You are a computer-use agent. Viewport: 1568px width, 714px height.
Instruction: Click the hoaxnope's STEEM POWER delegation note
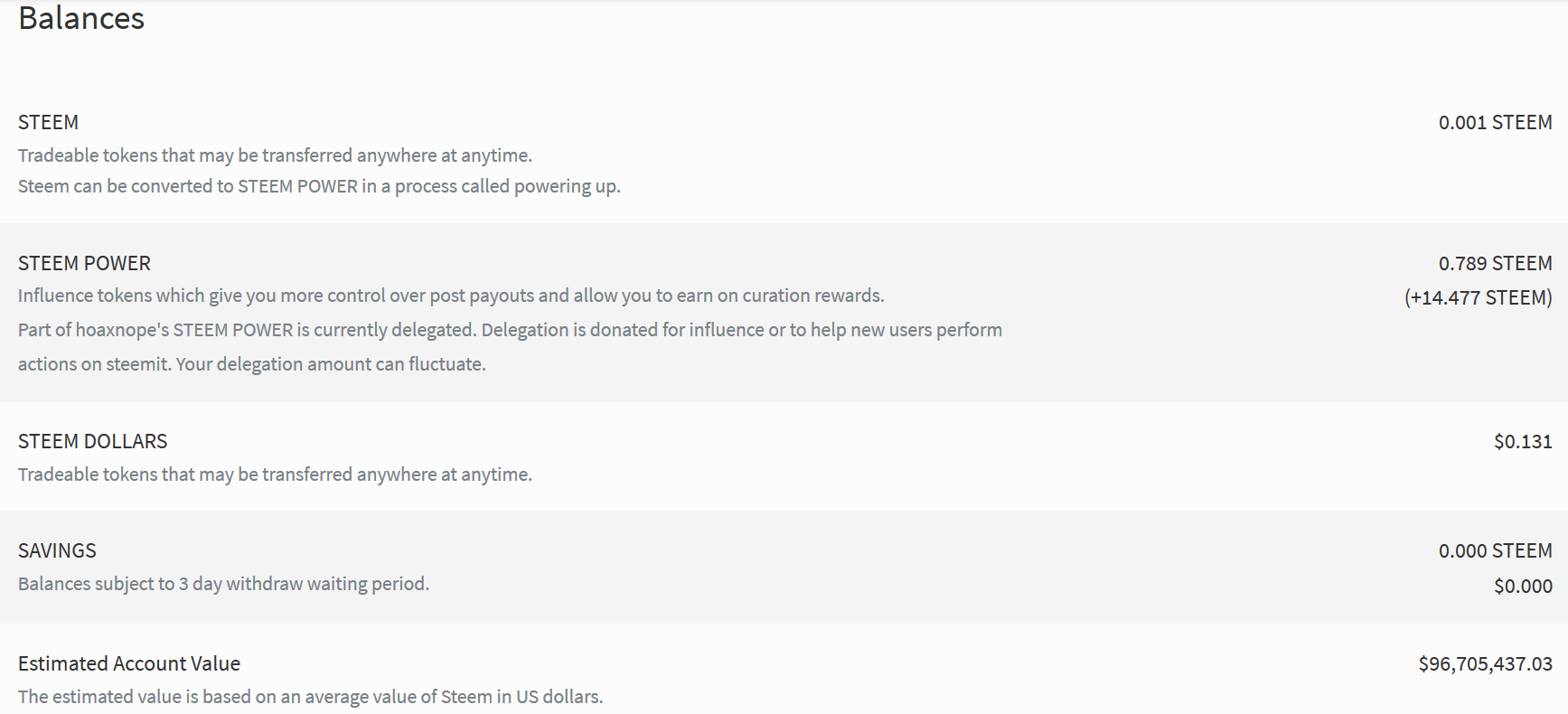[510, 330]
